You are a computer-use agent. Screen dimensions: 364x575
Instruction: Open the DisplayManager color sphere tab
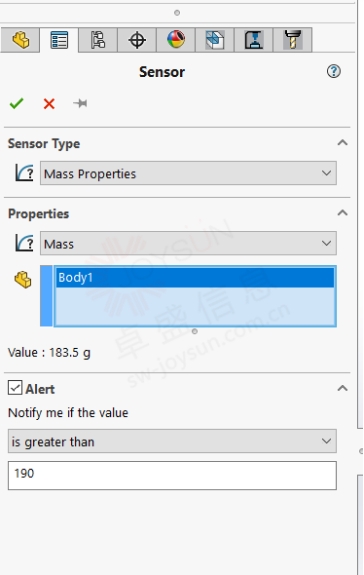pyautogui.click(x=176, y=40)
